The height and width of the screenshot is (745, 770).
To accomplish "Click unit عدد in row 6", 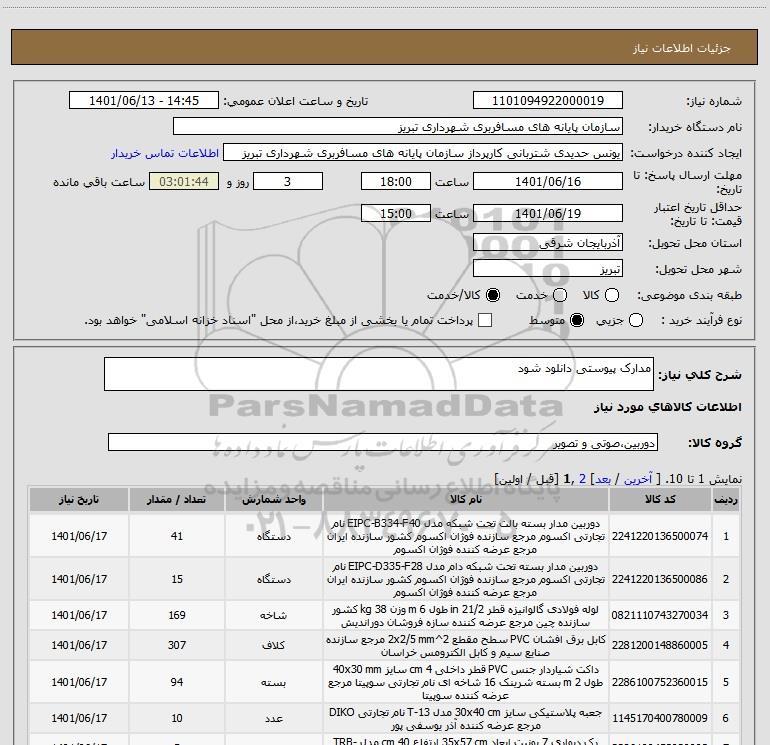I will point(274,718).
